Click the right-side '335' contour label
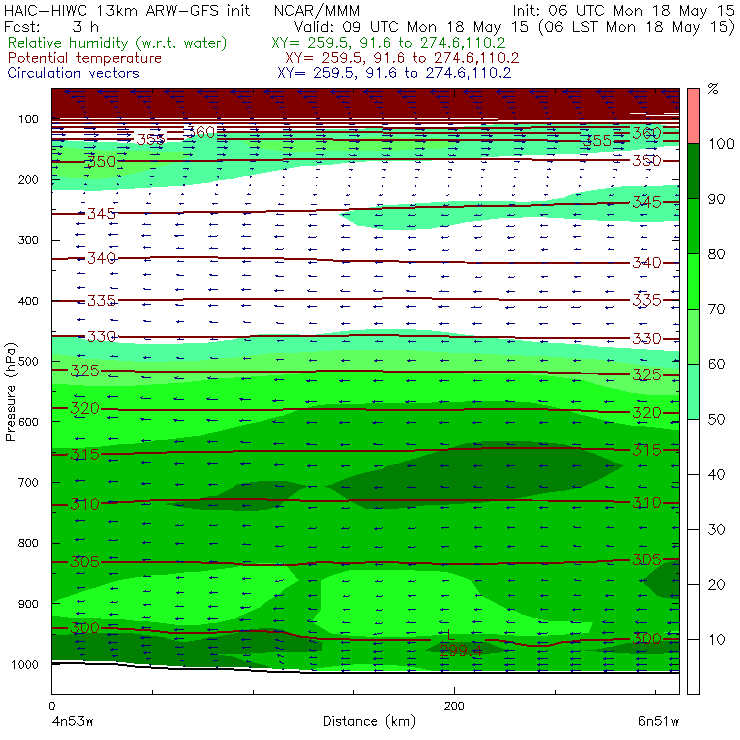 click(x=647, y=300)
